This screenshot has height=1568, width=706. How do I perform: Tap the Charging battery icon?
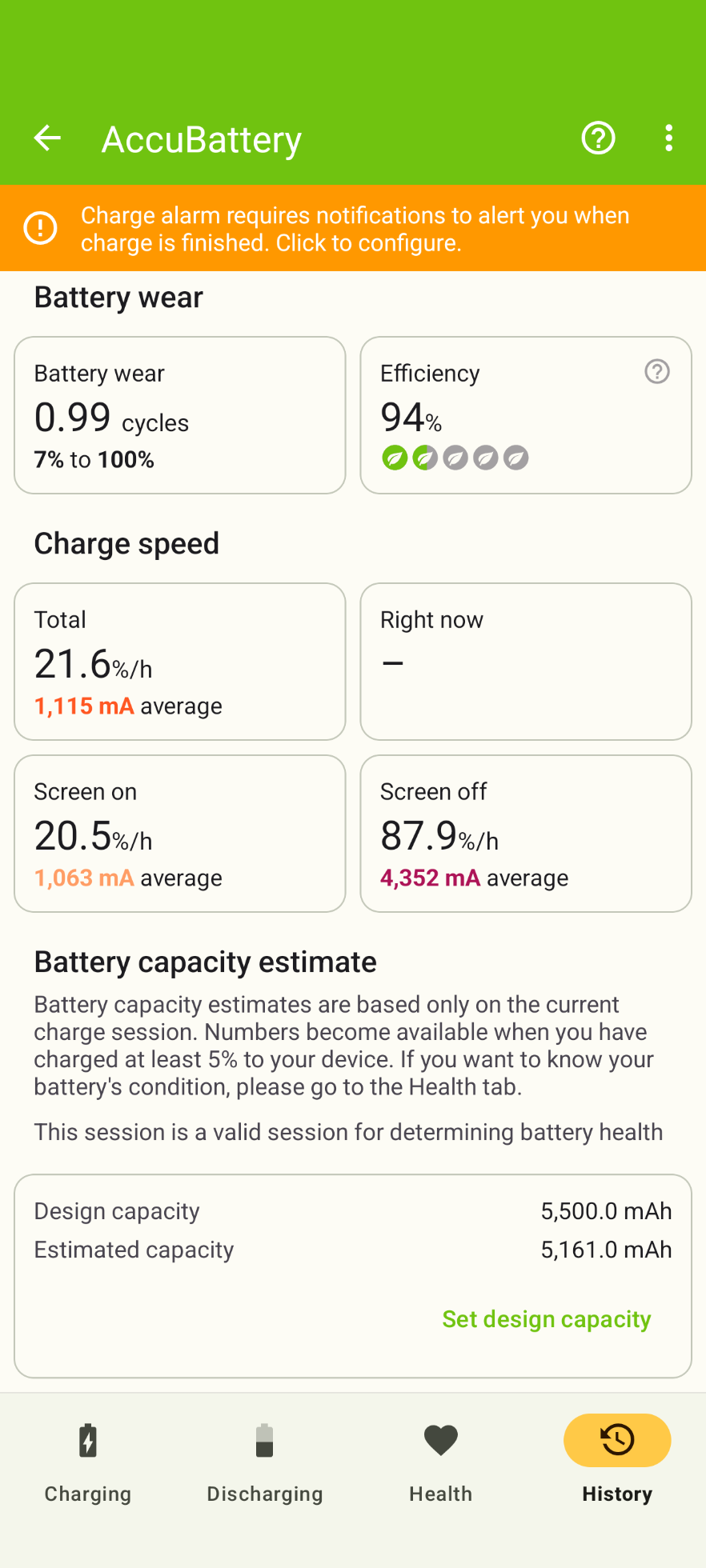88,1441
